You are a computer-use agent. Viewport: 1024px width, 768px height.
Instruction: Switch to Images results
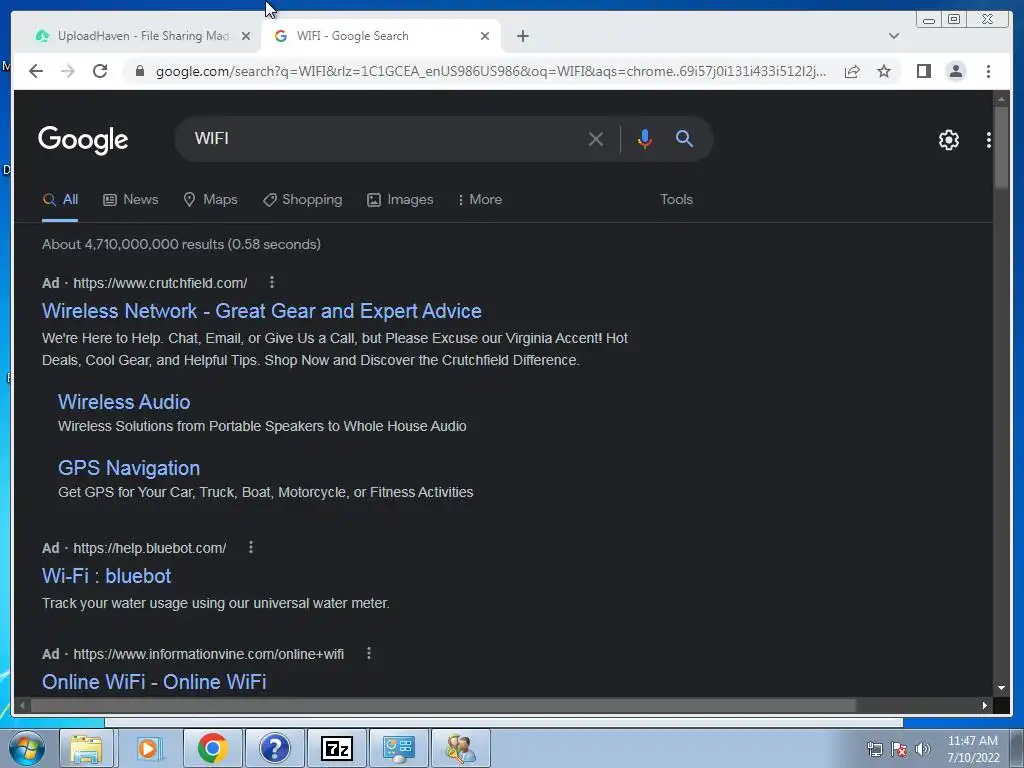tap(400, 200)
